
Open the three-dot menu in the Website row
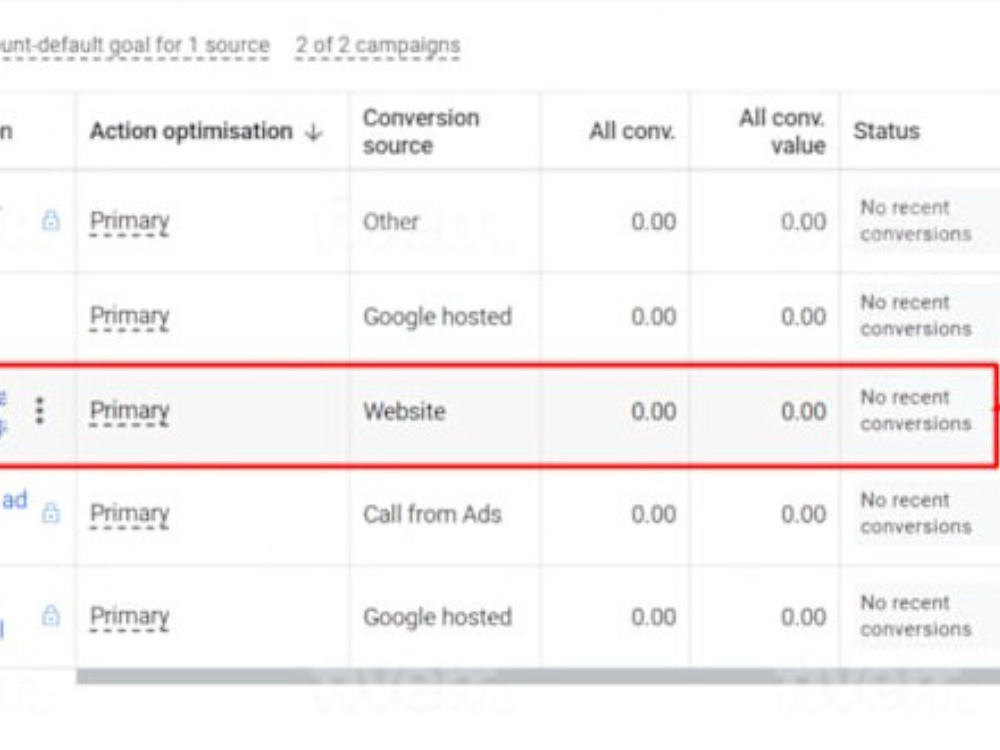[40, 411]
